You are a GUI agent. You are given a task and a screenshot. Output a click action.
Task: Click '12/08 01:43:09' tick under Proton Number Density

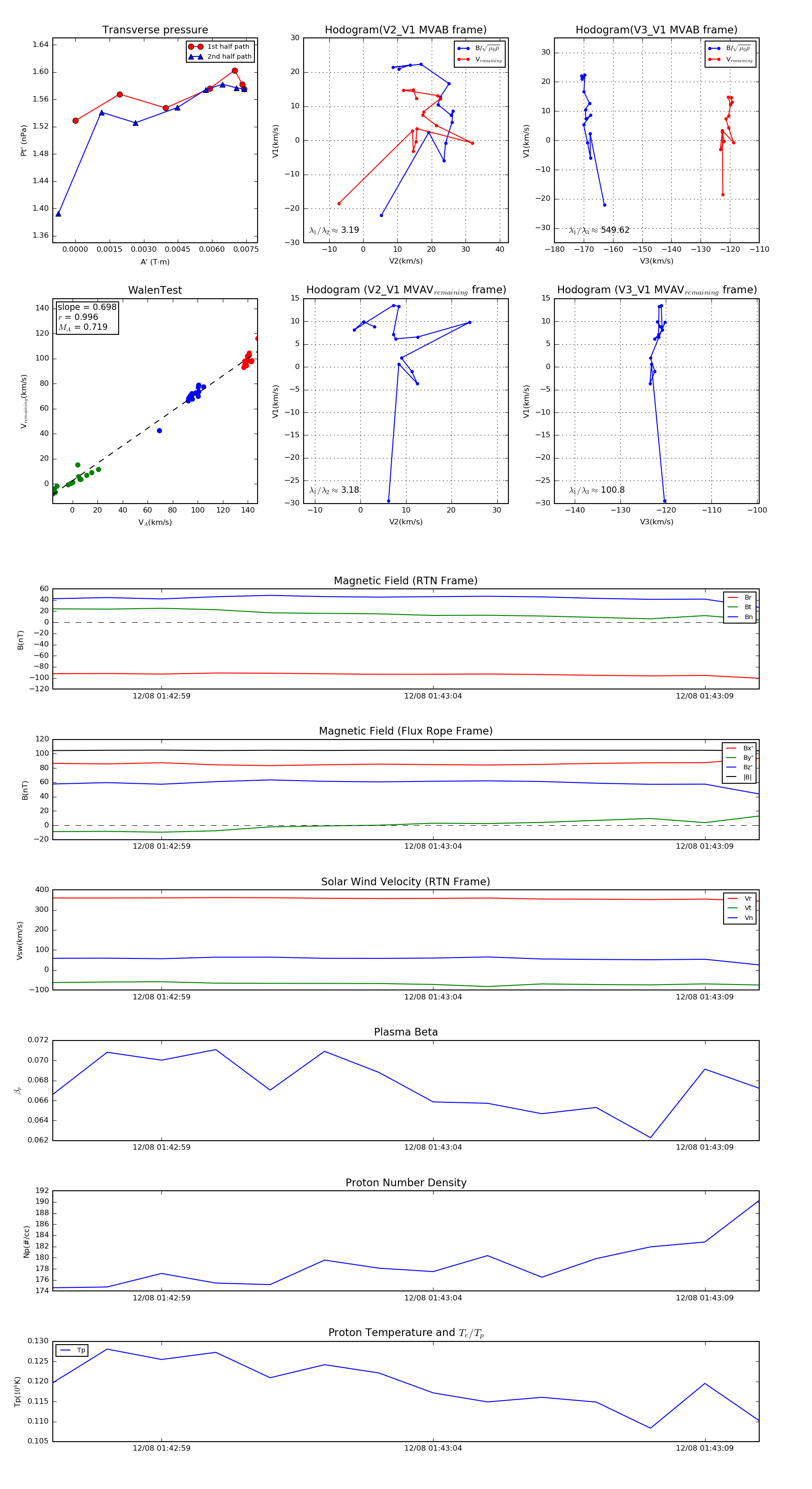(705, 1298)
